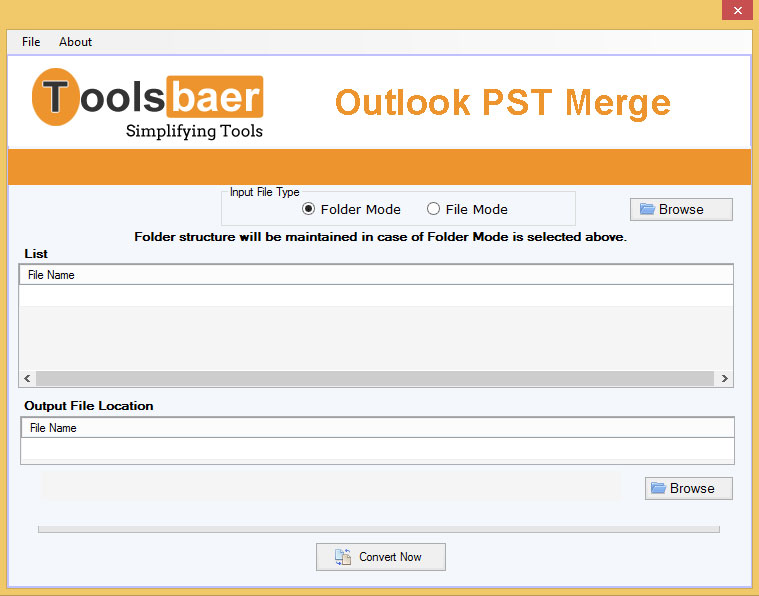Image resolution: width=759 pixels, height=596 pixels.
Task: Click the folder icon on the input Browse button
Action: coord(647,209)
